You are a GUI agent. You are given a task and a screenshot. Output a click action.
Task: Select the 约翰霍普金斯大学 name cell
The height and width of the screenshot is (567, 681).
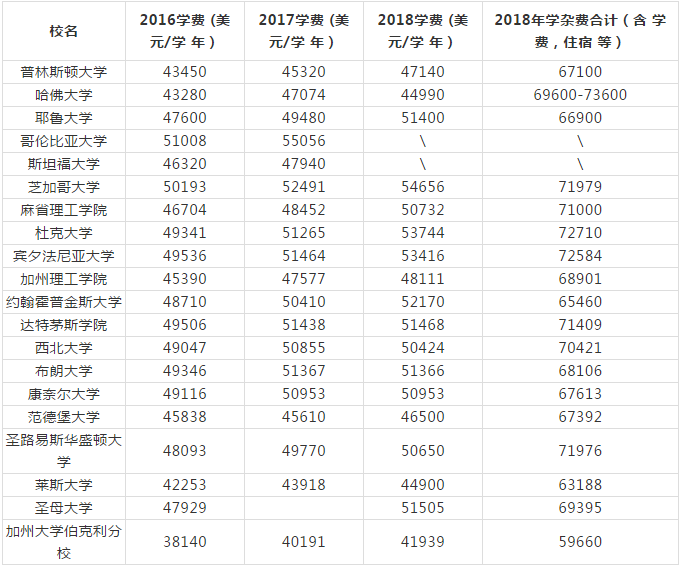click(63, 302)
